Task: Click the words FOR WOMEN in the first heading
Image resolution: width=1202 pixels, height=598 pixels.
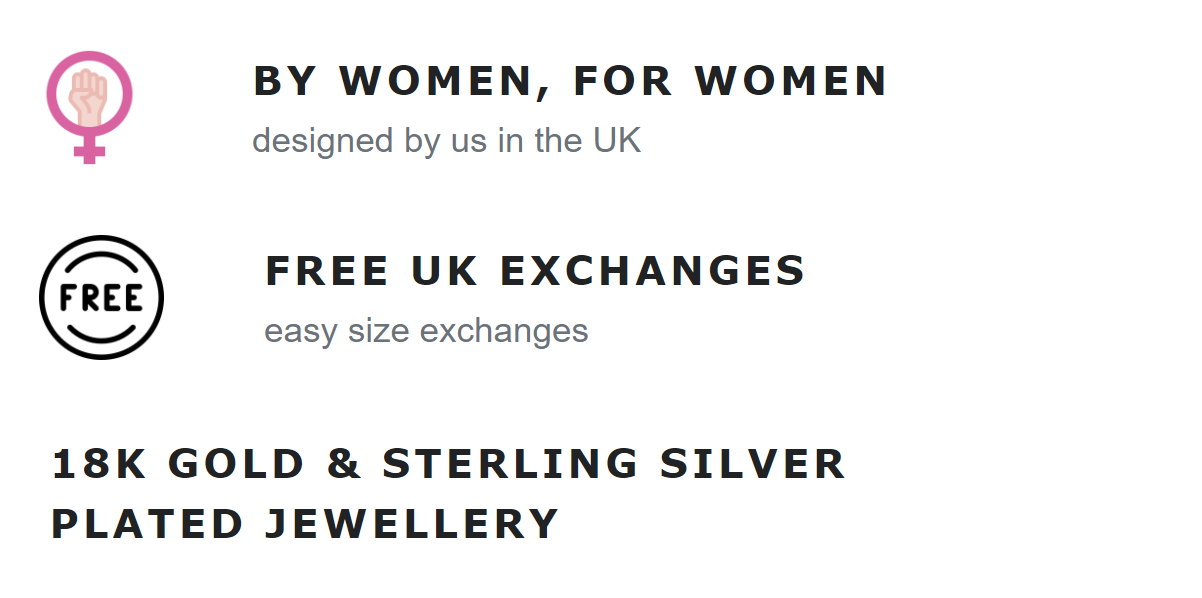Action: point(730,81)
